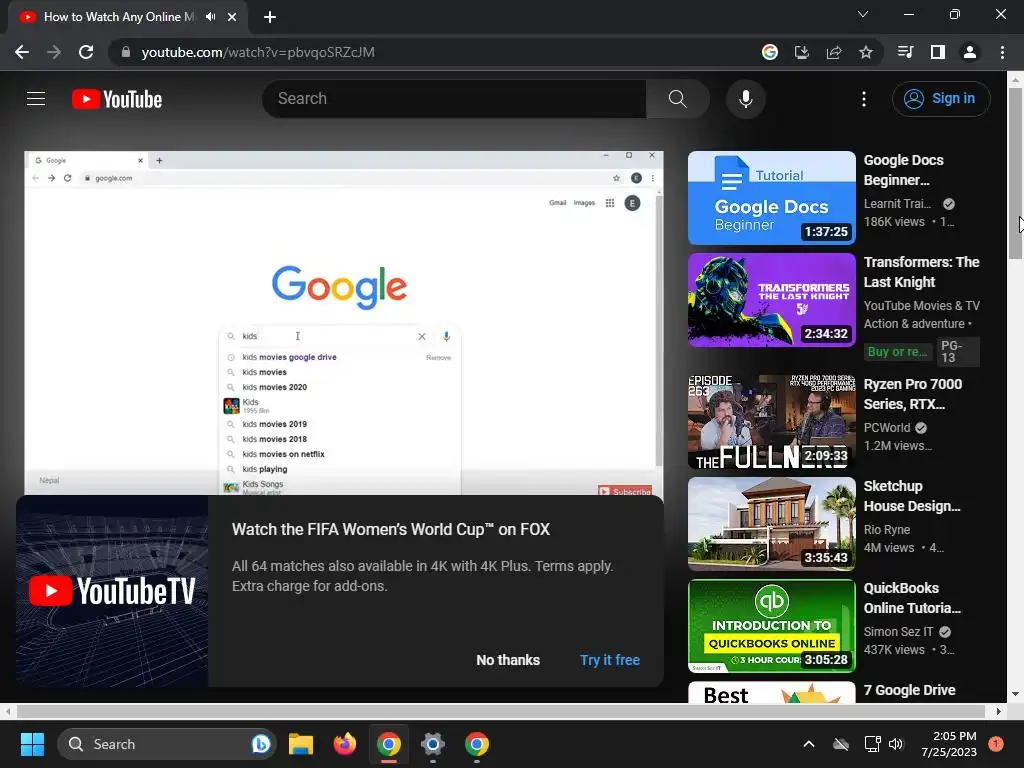Click the video player area
The image size is (1024, 768).
click(344, 323)
